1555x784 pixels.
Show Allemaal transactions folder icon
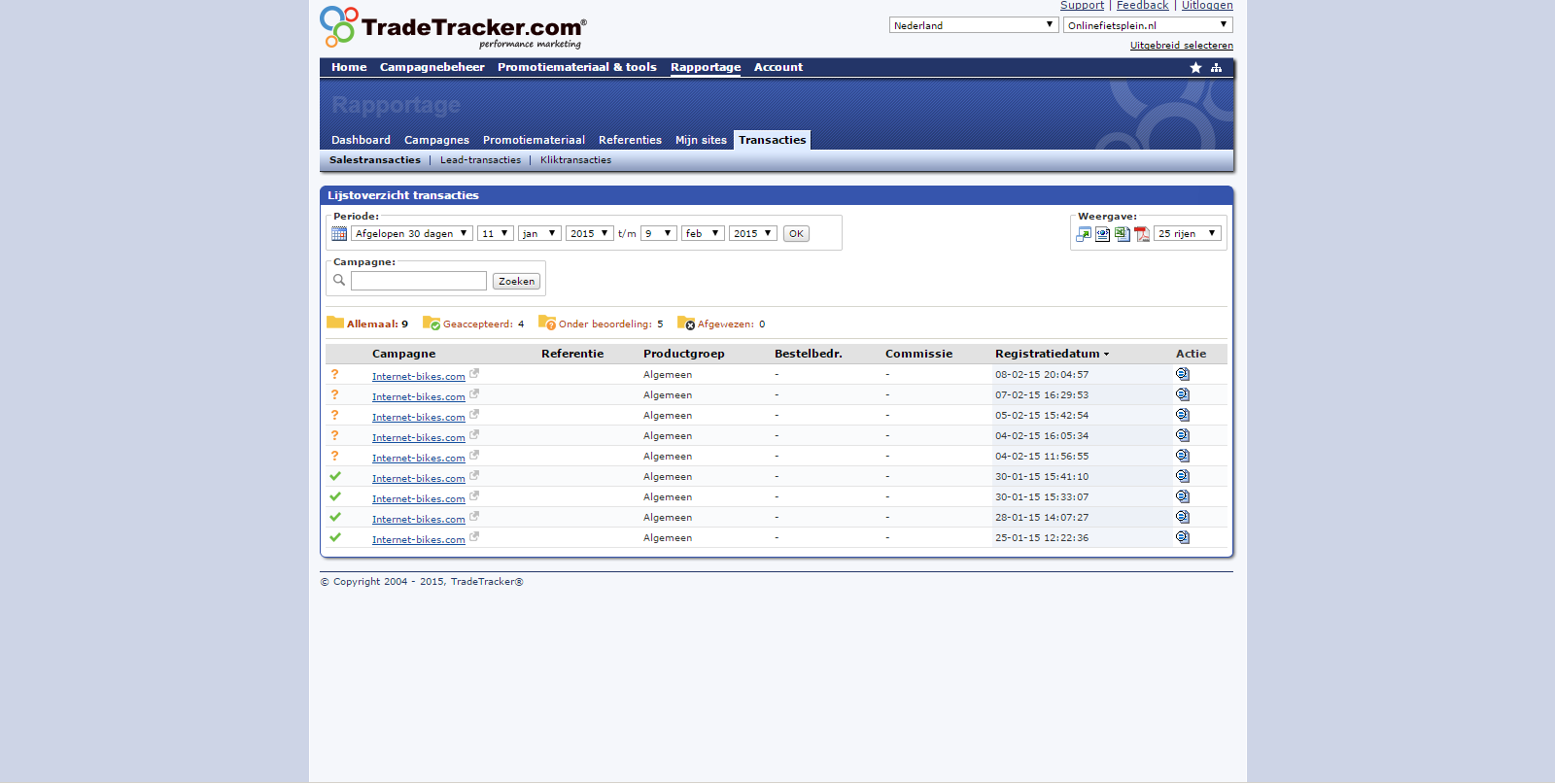point(335,323)
